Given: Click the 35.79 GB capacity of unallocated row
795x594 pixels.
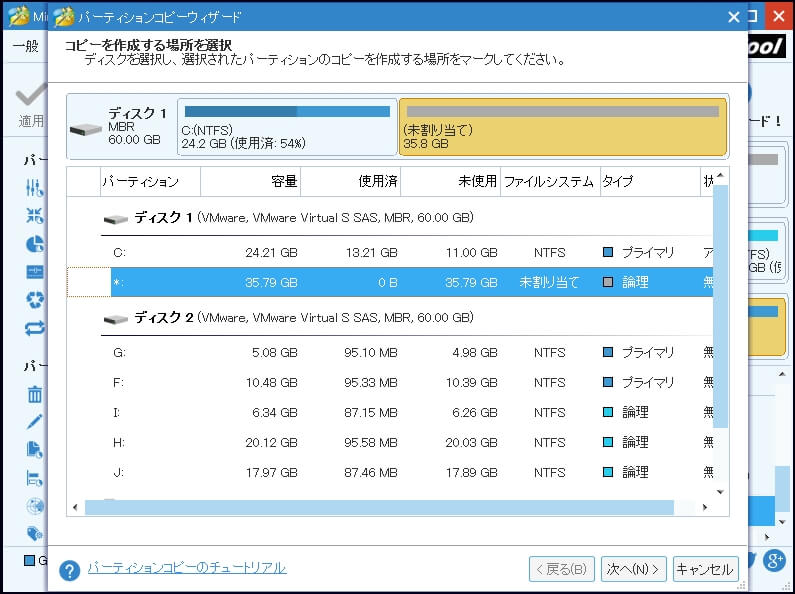Looking at the screenshot, I should tap(271, 282).
